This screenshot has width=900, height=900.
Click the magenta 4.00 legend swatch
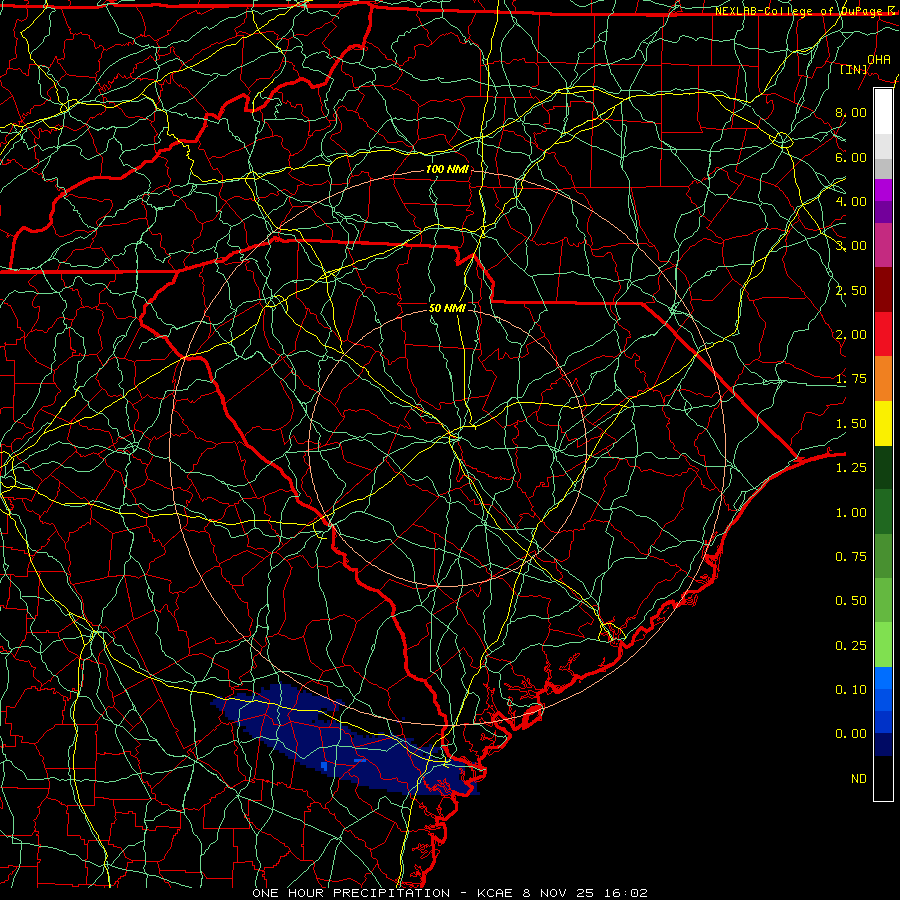(x=883, y=190)
